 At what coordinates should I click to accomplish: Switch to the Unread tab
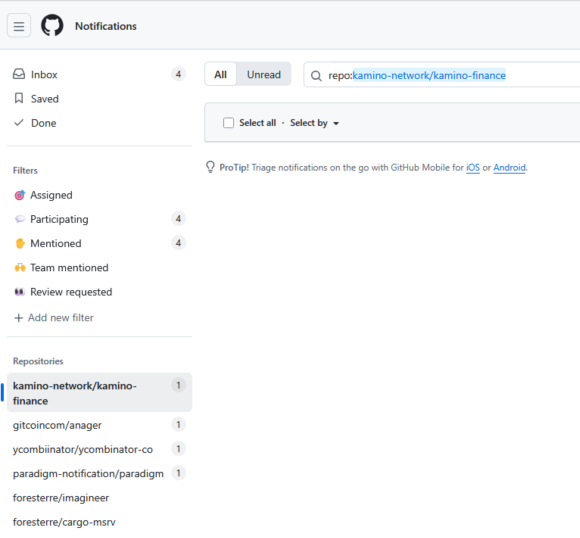coord(264,74)
